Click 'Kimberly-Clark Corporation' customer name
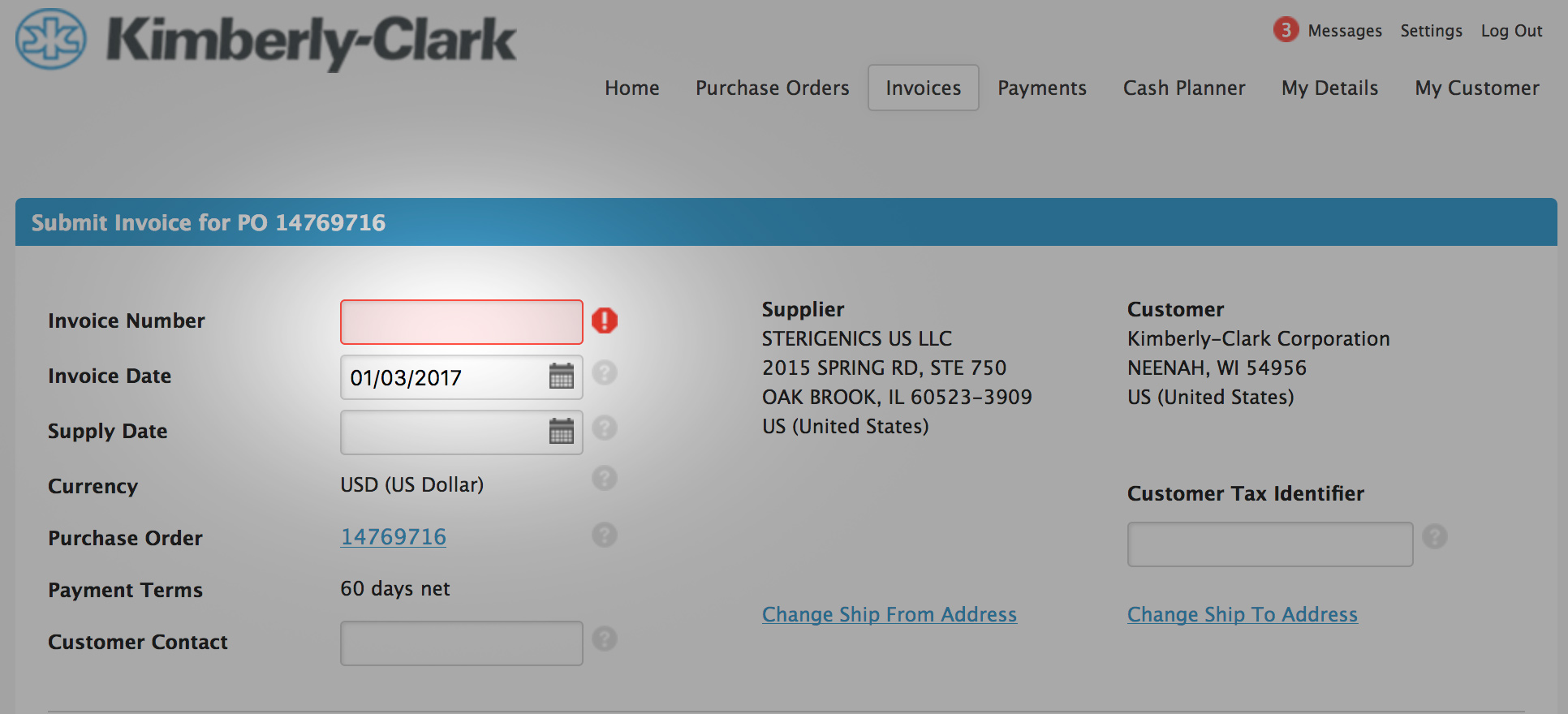Image resolution: width=1568 pixels, height=714 pixels. point(1259,338)
